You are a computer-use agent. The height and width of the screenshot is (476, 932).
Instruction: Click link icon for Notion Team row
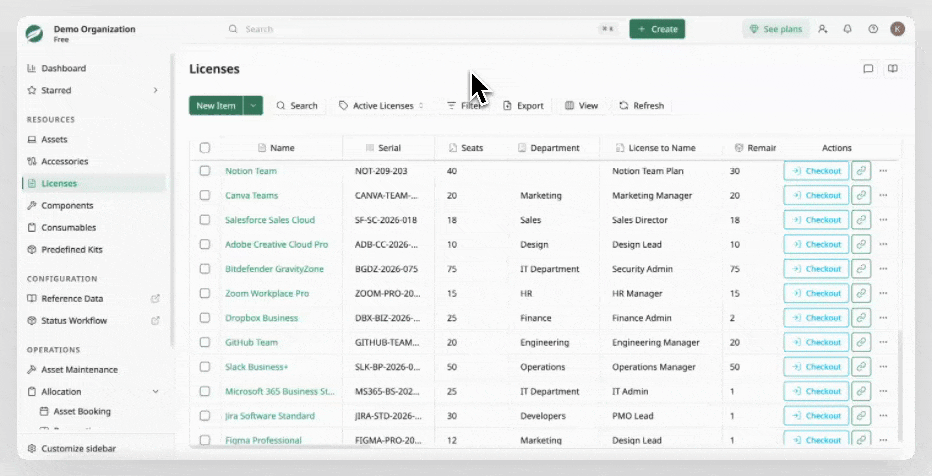[861, 171]
